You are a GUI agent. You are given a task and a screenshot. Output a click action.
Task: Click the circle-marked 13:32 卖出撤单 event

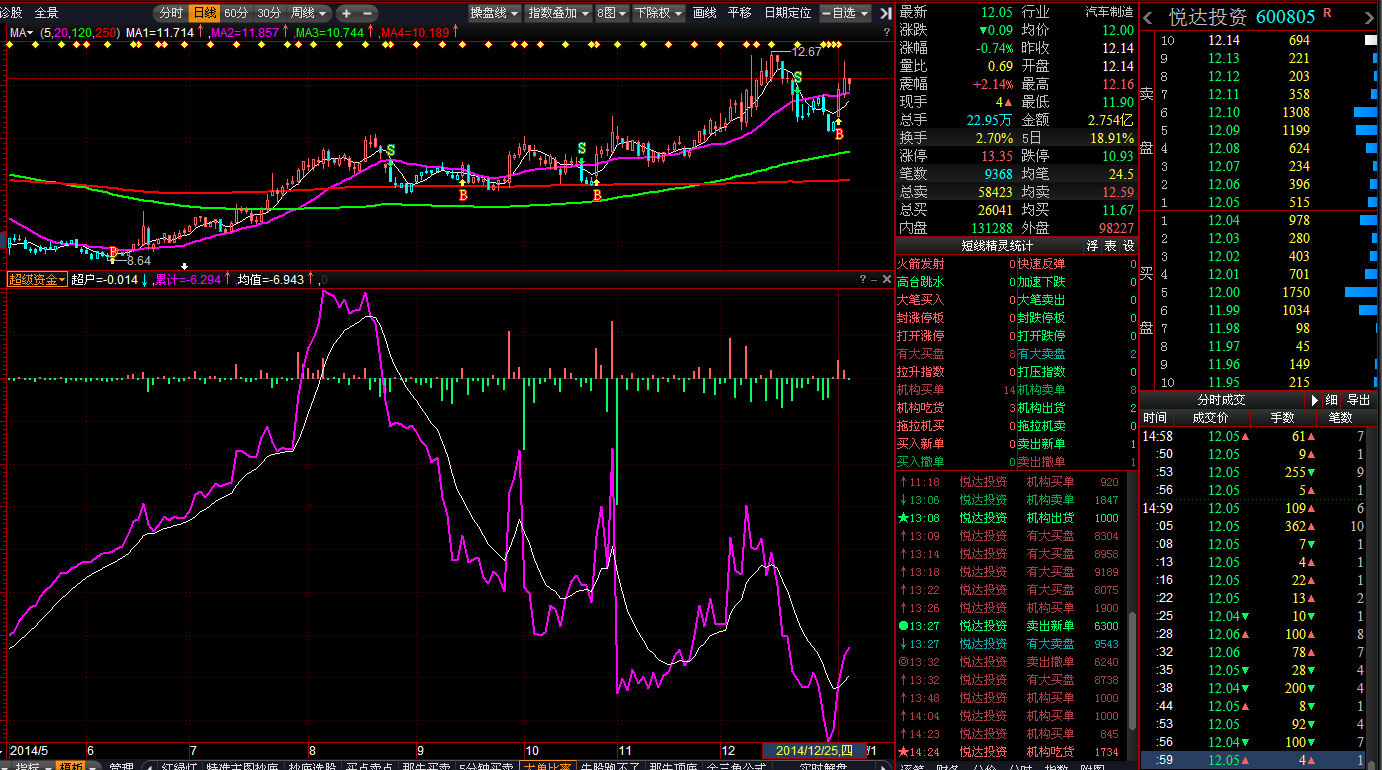(1015, 662)
